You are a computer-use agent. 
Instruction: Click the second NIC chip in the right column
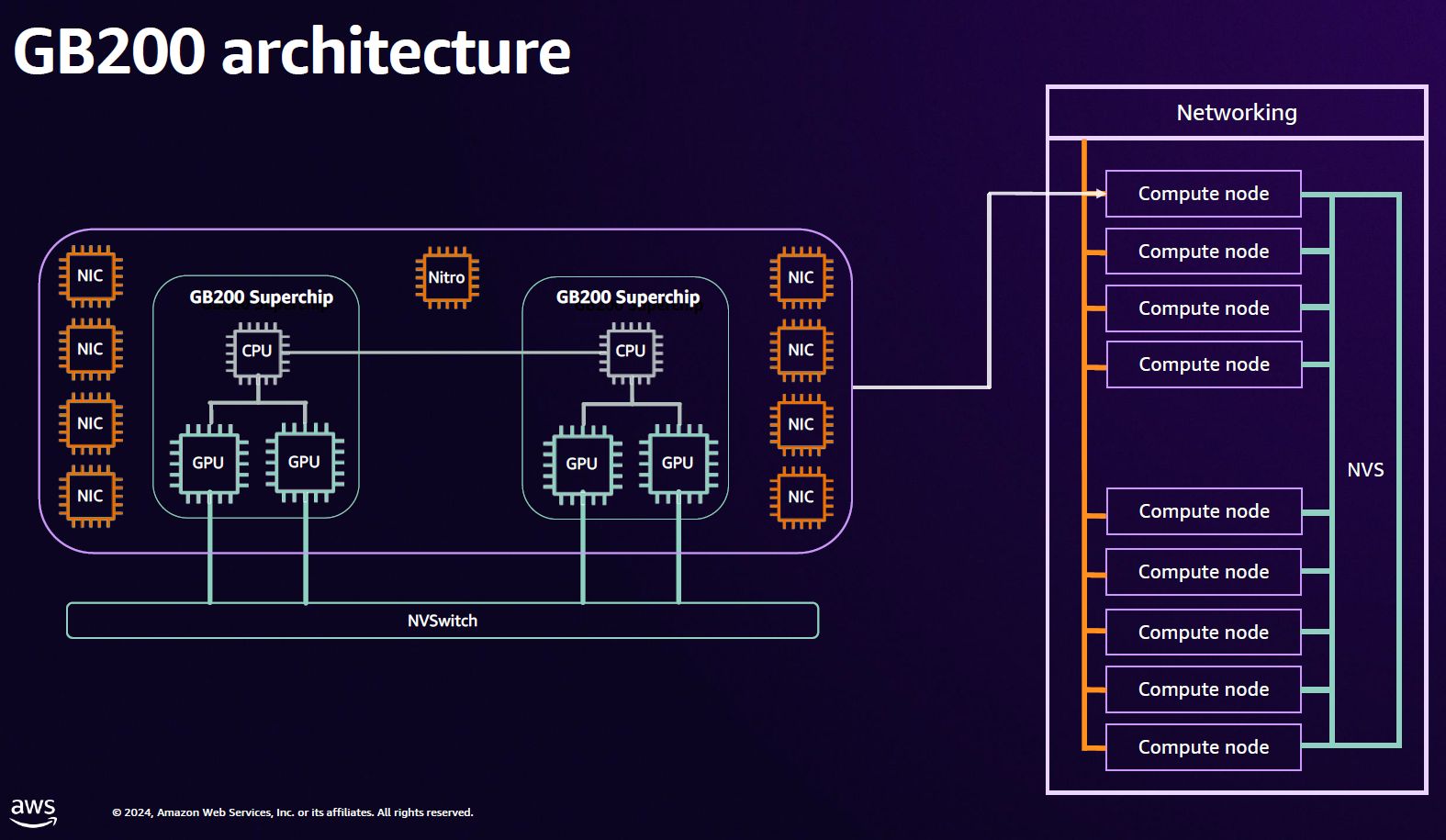pyautogui.click(x=801, y=350)
